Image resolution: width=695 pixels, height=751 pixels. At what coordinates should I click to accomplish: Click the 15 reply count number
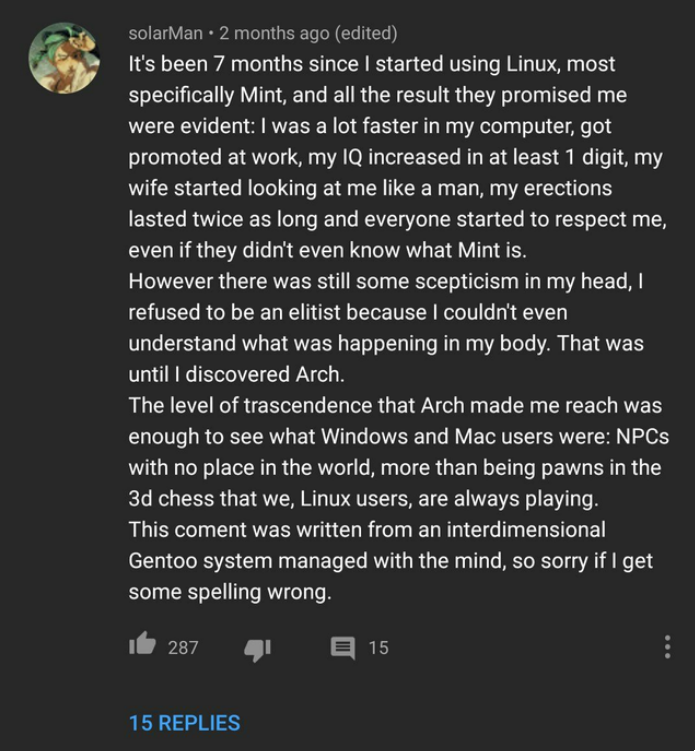click(378, 648)
